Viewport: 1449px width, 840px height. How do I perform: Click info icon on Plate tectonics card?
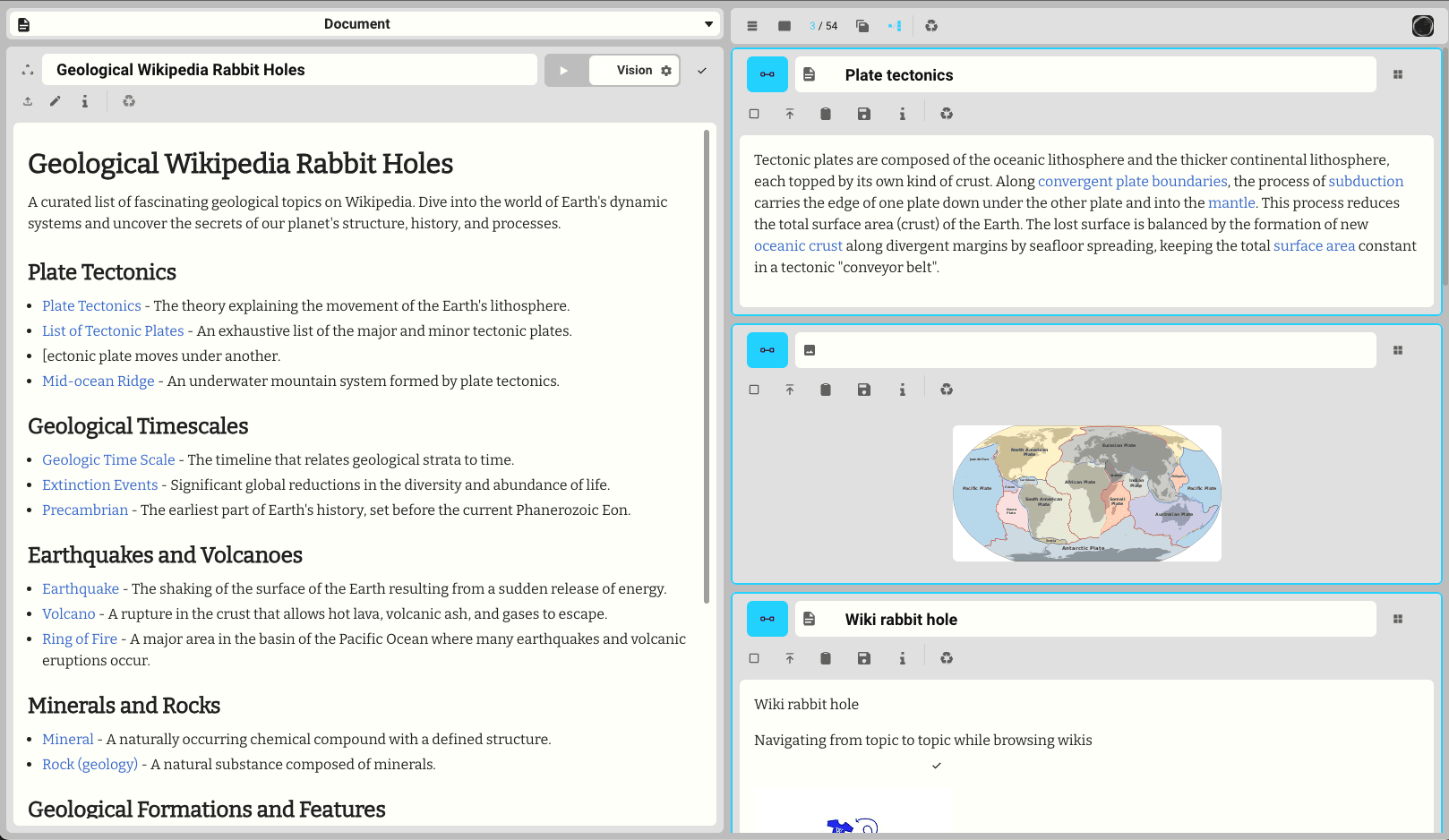(x=903, y=114)
